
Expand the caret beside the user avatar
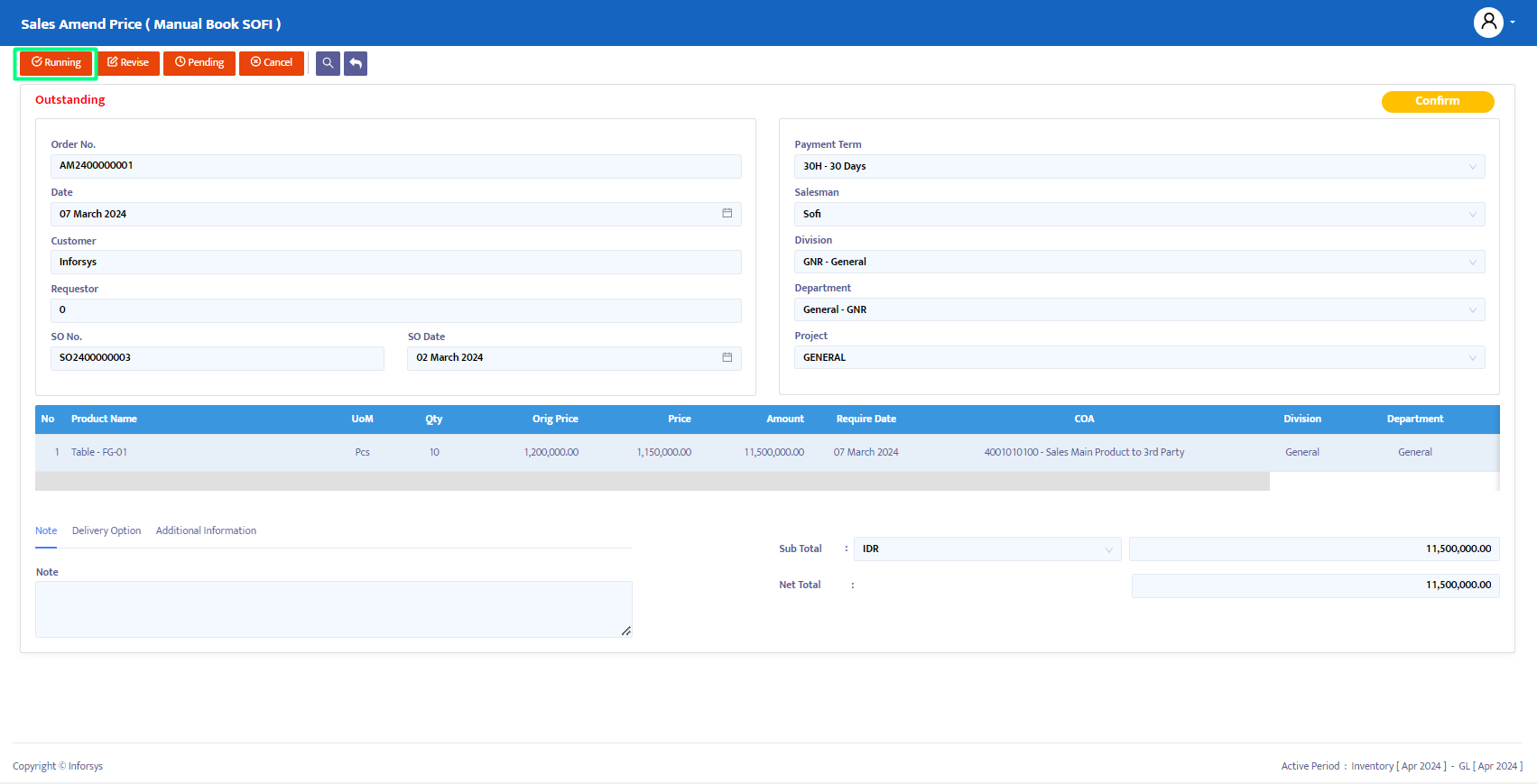tap(1513, 23)
